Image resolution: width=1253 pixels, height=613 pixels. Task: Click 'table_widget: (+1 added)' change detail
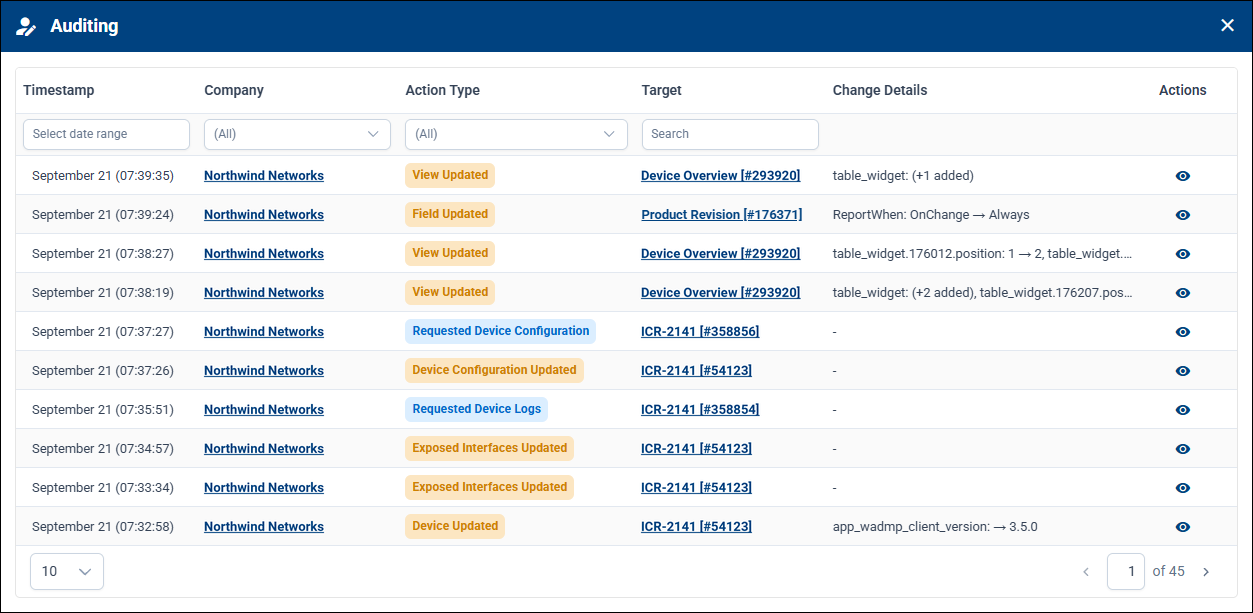pos(903,176)
